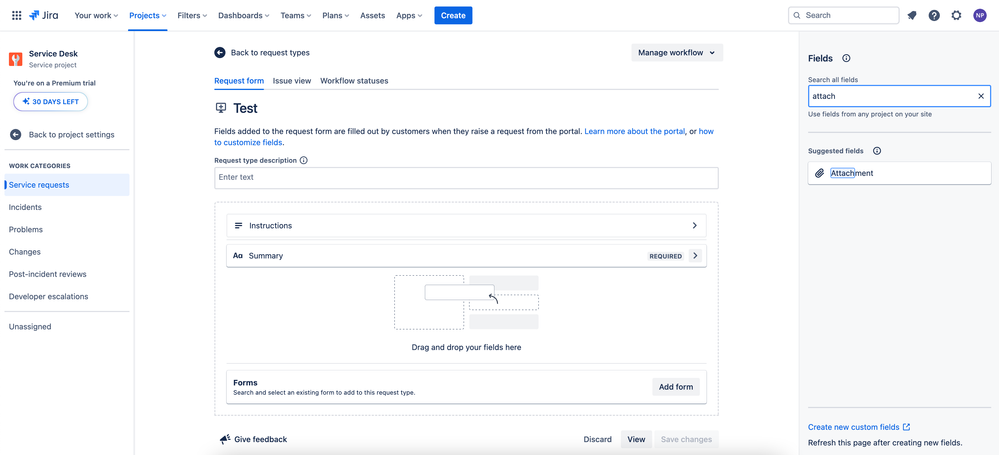This screenshot has width=999, height=455.
Task: Click the info icon beside Request type description
Action: tap(303, 161)
